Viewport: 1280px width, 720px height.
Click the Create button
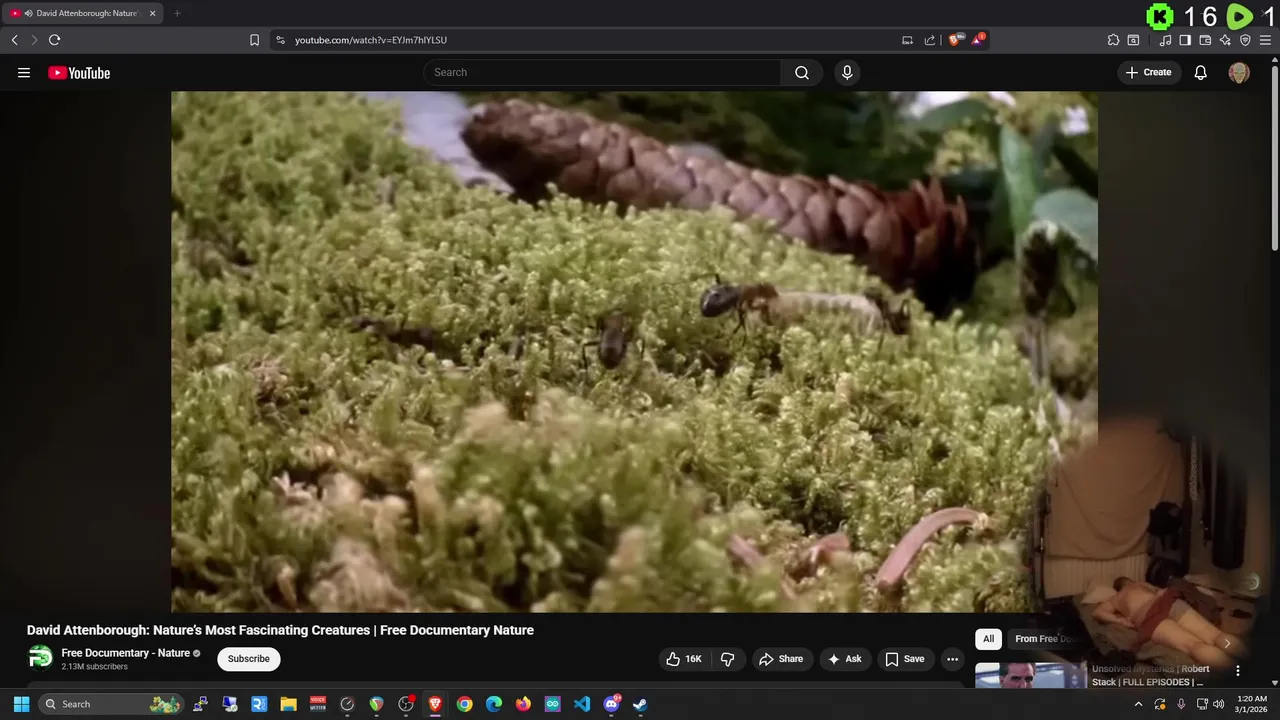[x=1148, y=72]
